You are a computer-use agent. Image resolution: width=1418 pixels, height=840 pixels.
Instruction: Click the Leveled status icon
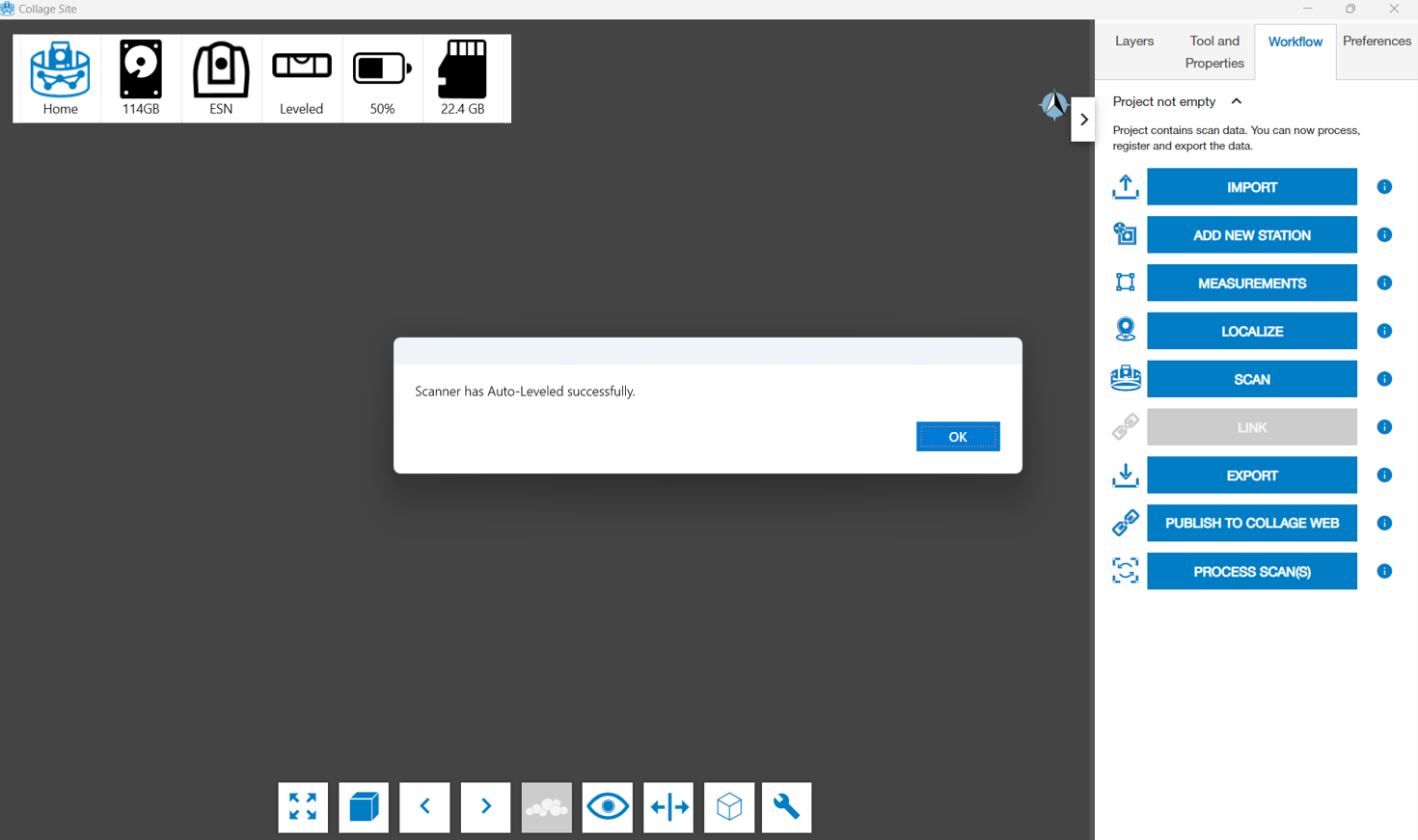[301, 68]
